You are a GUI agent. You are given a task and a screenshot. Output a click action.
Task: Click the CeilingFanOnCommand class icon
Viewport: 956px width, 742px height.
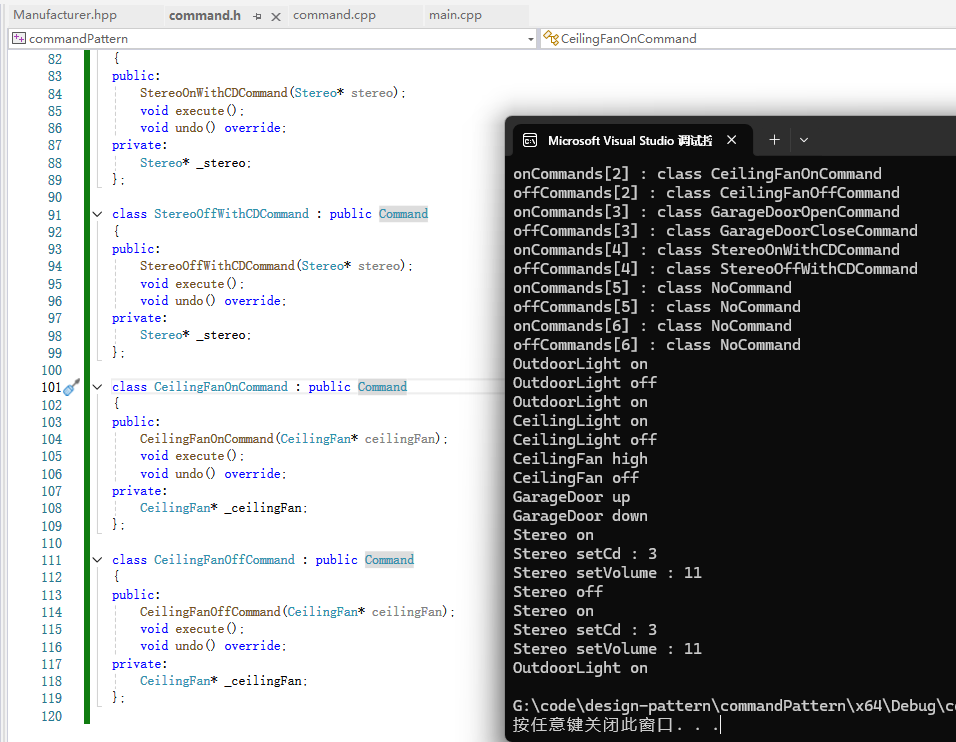pyautogui.click(x=551, y=38)
